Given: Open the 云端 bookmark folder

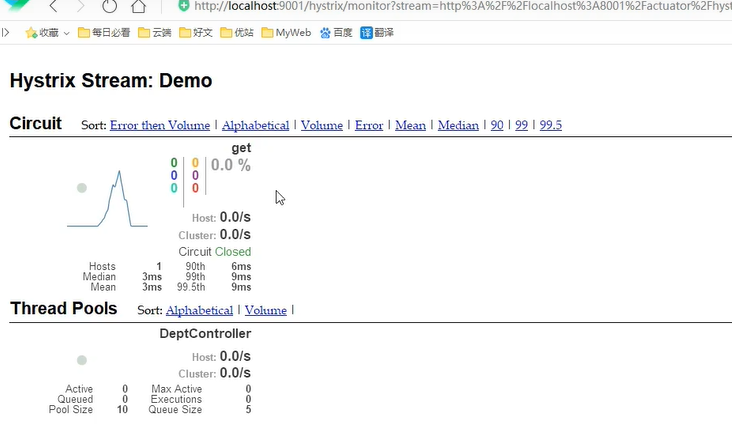Looking at the screenshot, I should (155, 33).
